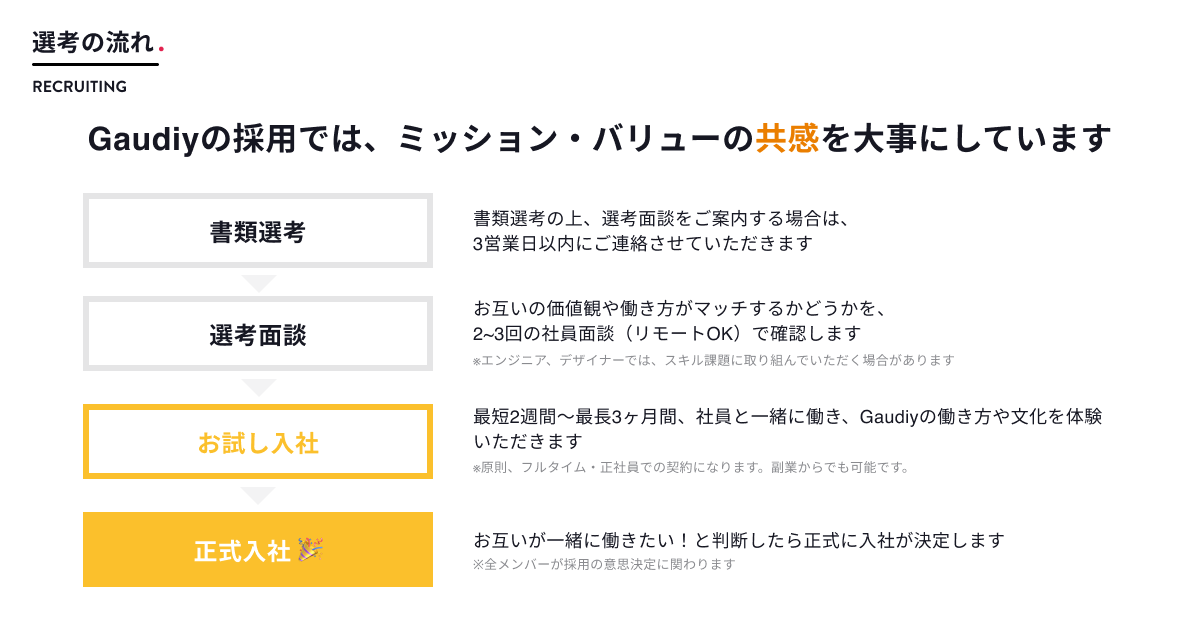Screen dimensions: 1200x630
Task: Click the red dot after 選考の流れ
Action: pos(161,49)
